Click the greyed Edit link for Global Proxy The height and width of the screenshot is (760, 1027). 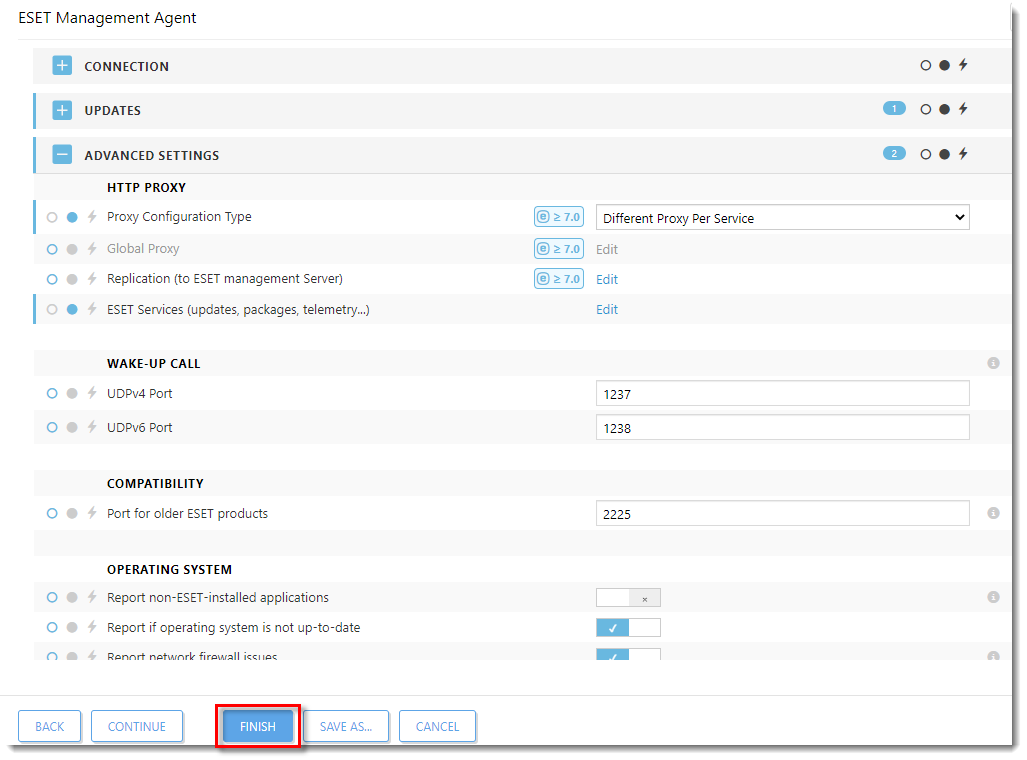[x=607, y=249]
